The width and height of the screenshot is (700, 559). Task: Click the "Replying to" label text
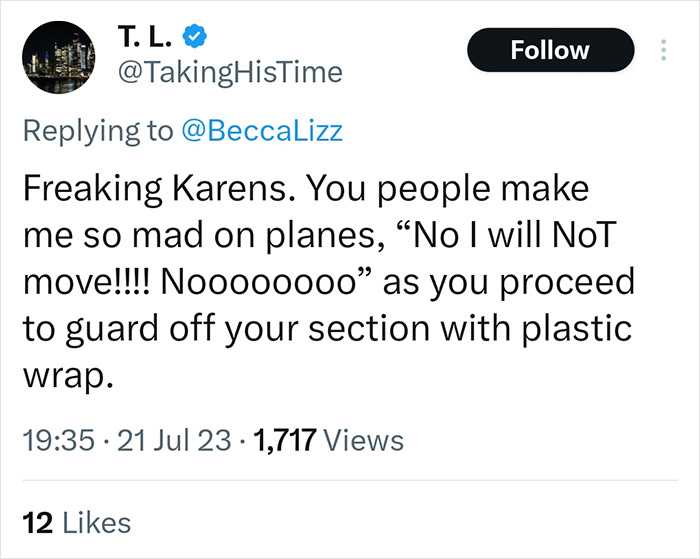click(96, 132)
